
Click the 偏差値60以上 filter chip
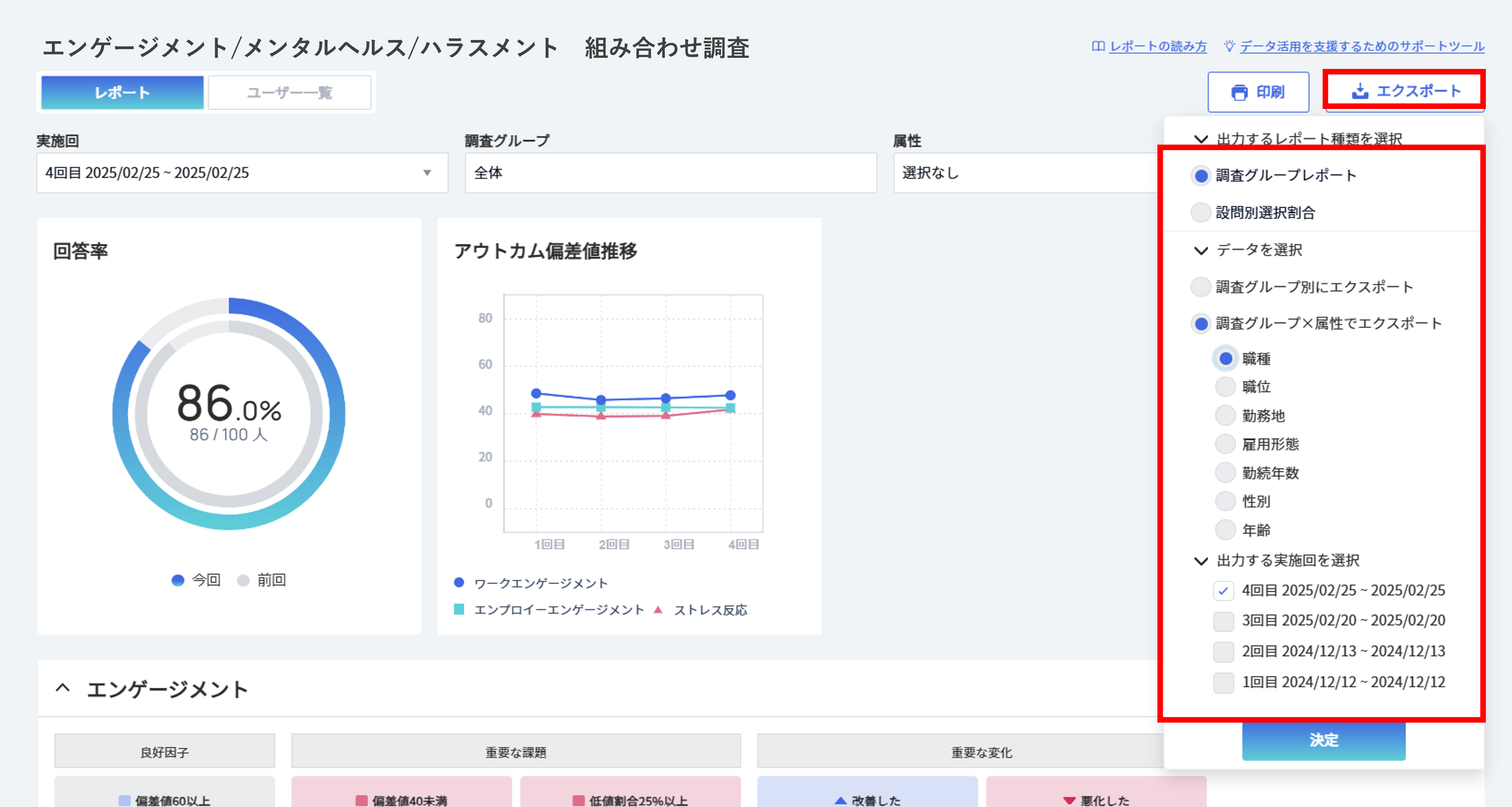coord(164,792)
